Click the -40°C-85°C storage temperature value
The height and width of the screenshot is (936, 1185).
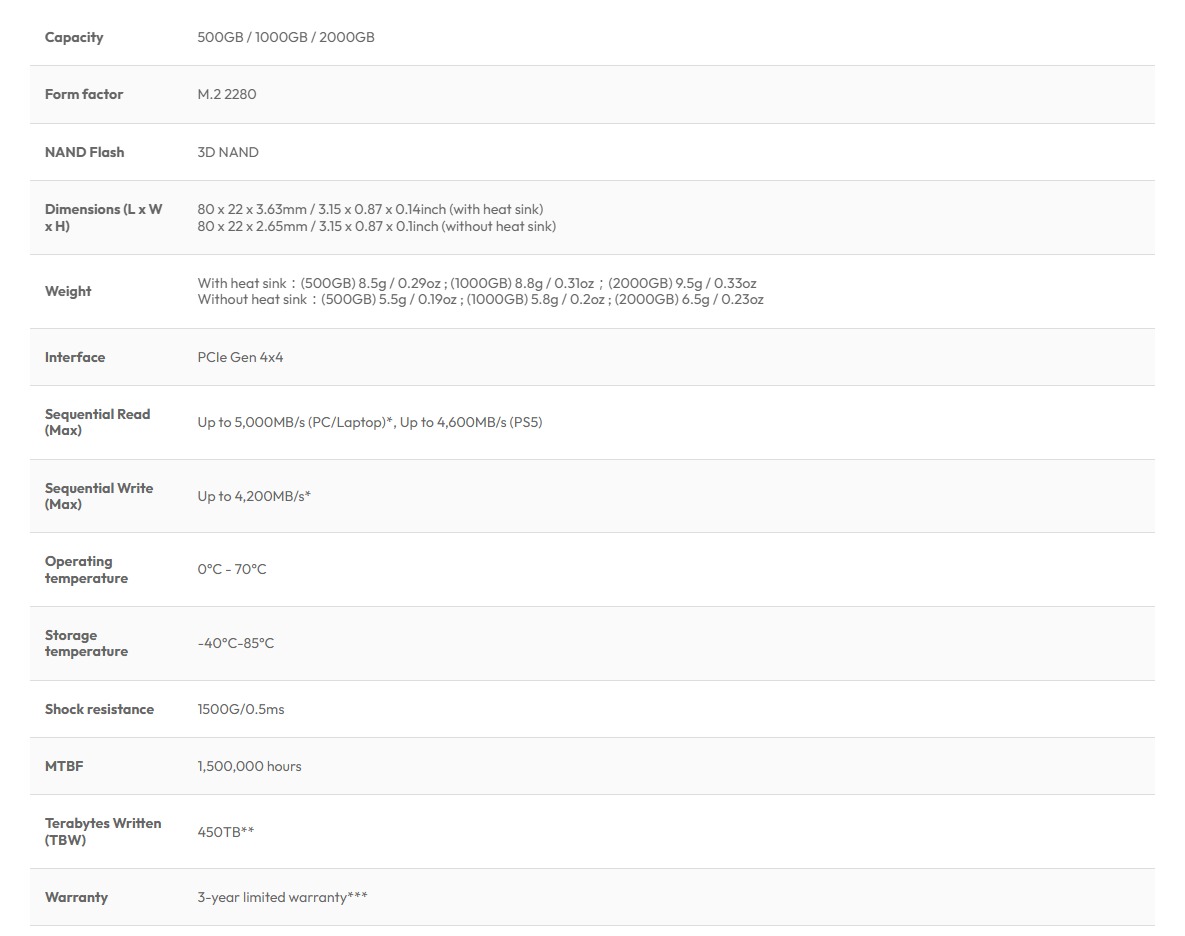tap(236, 643)
